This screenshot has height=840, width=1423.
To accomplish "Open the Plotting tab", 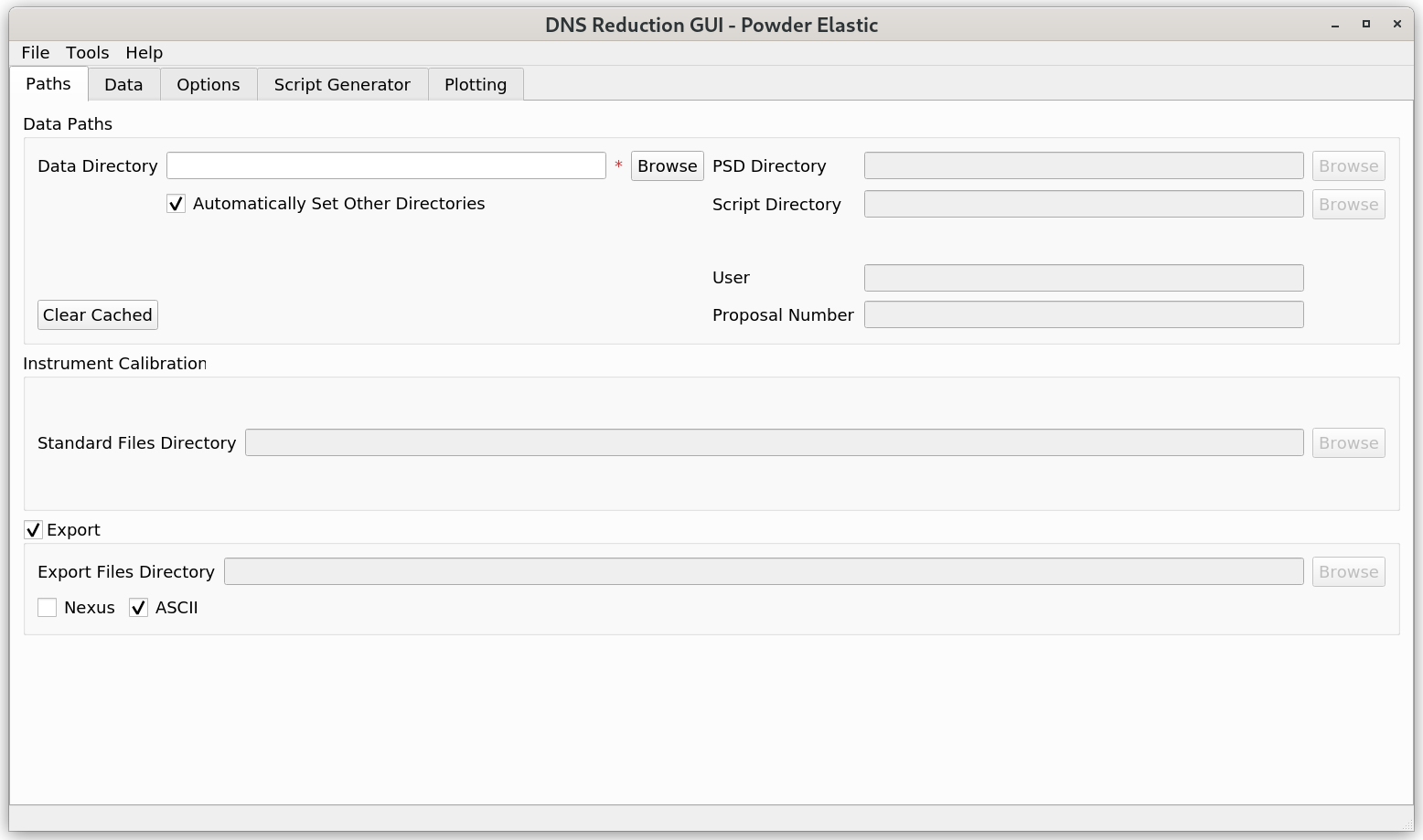I will pos(476,85).
